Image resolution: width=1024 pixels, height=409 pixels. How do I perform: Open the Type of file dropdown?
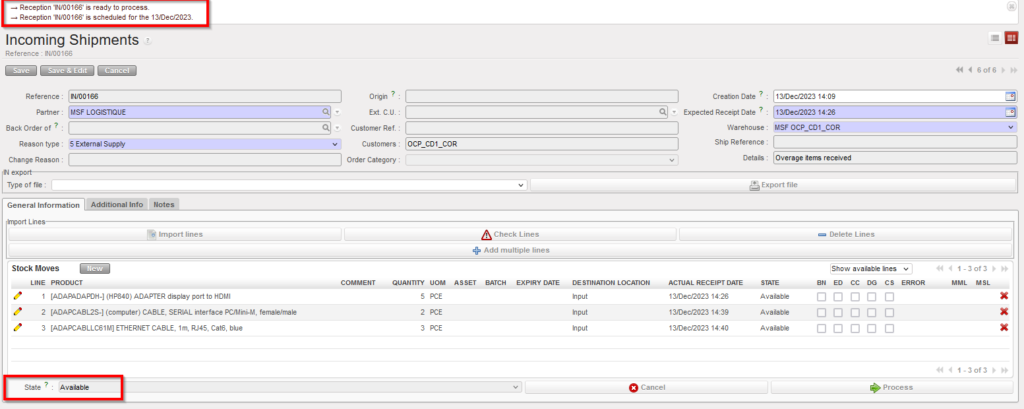[x=289, y=185]
